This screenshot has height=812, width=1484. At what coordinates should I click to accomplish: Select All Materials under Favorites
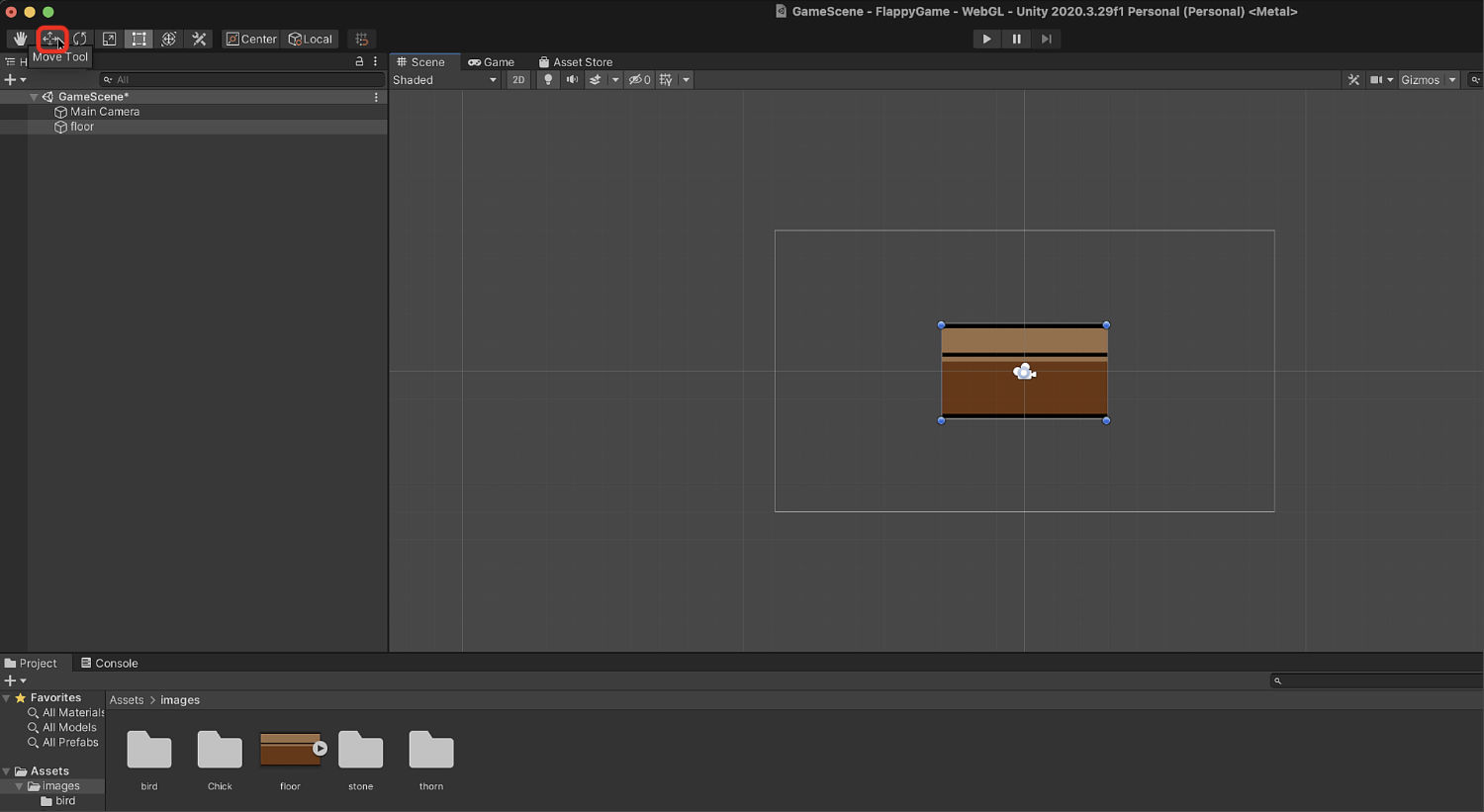[65, 713]
